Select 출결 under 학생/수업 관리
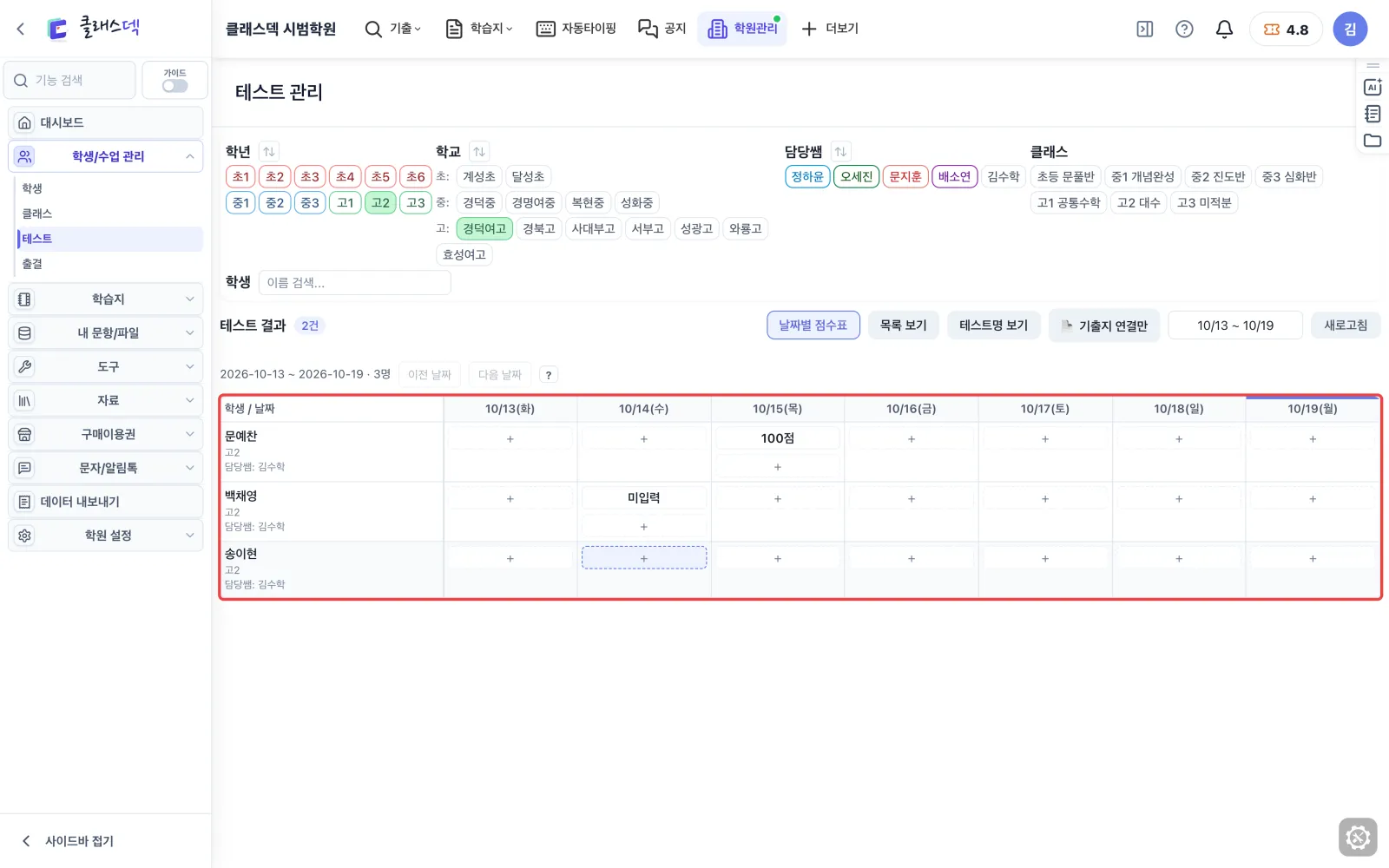This screenshot has width=1389, height=868. (109, 264)
